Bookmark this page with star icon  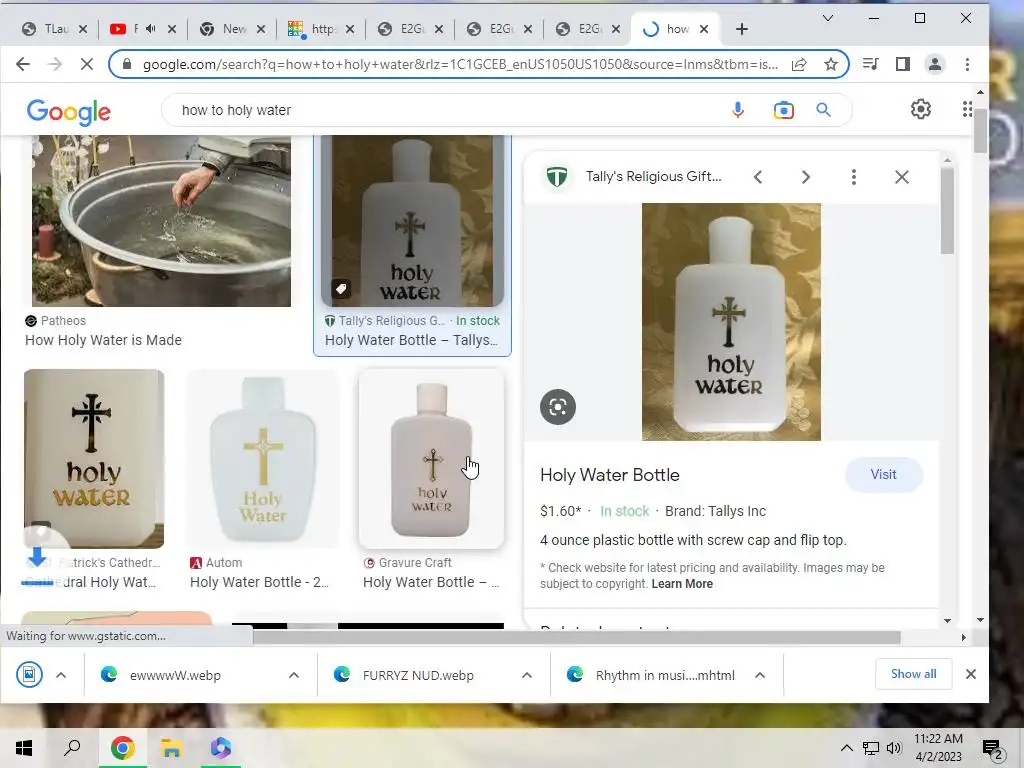[x=830, y=64]
